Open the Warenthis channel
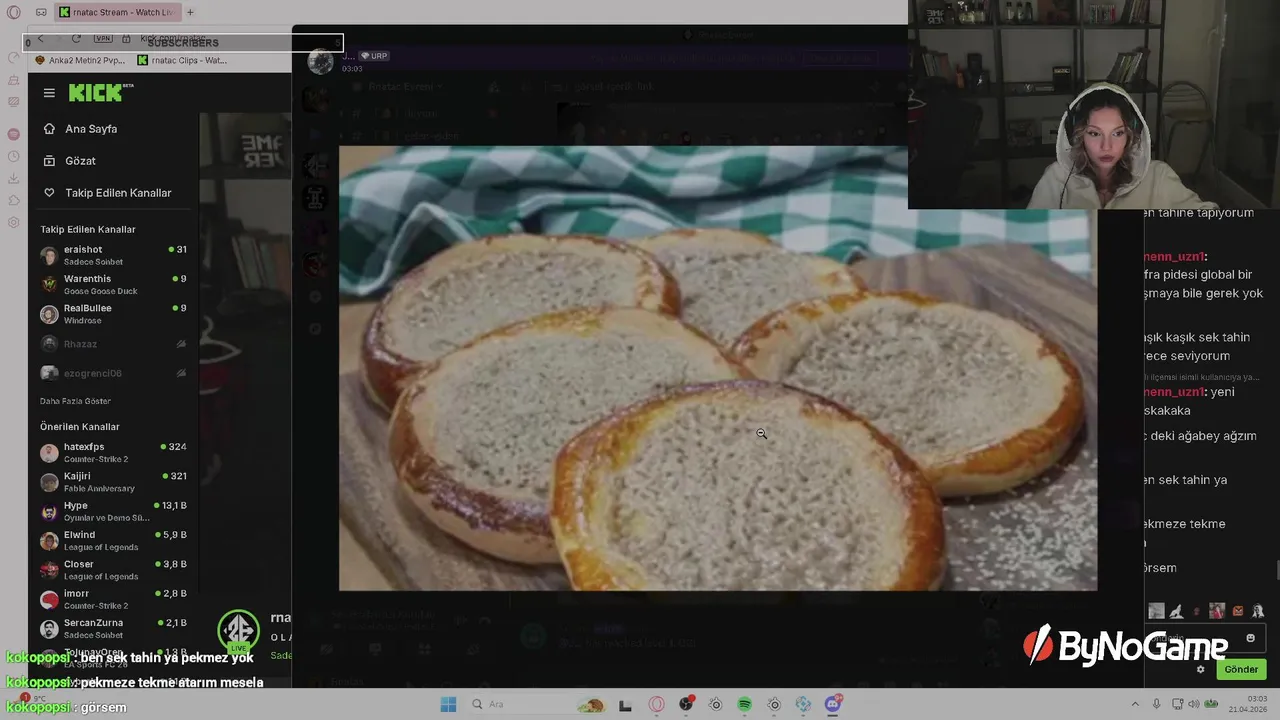This screenshot has width=1280, height=720. 113,284
